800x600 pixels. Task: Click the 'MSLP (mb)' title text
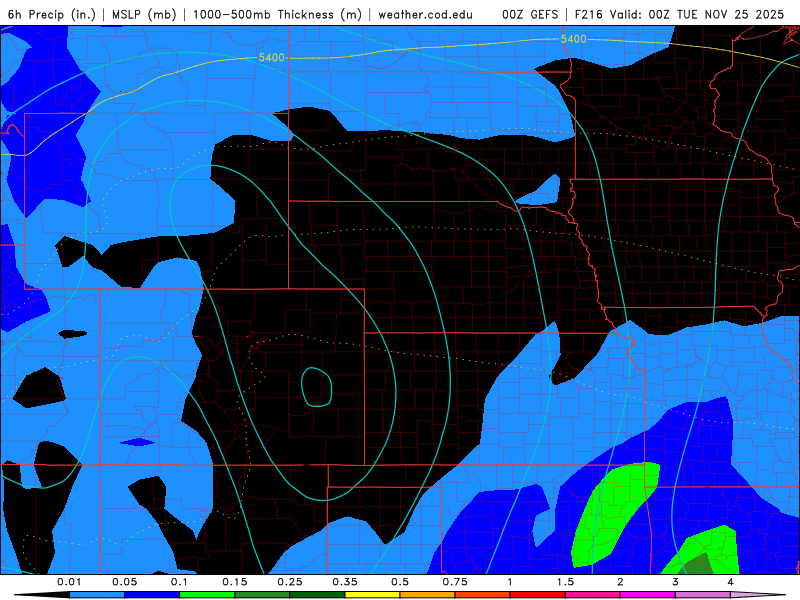pos(144,14)
